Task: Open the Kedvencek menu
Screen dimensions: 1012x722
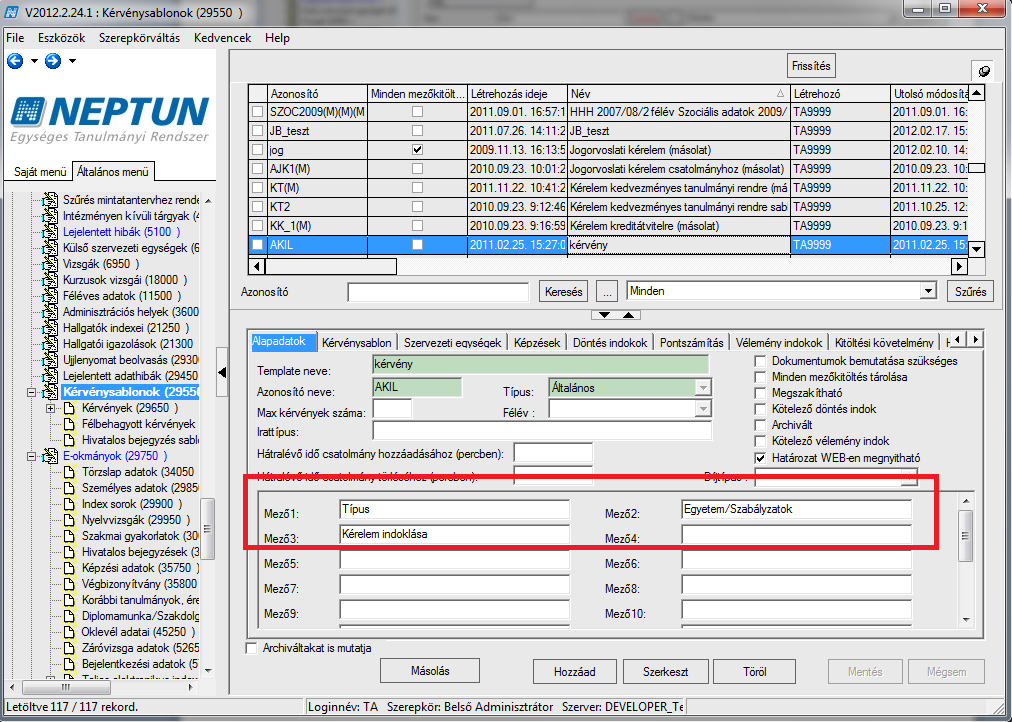Action: click(222, 38)
